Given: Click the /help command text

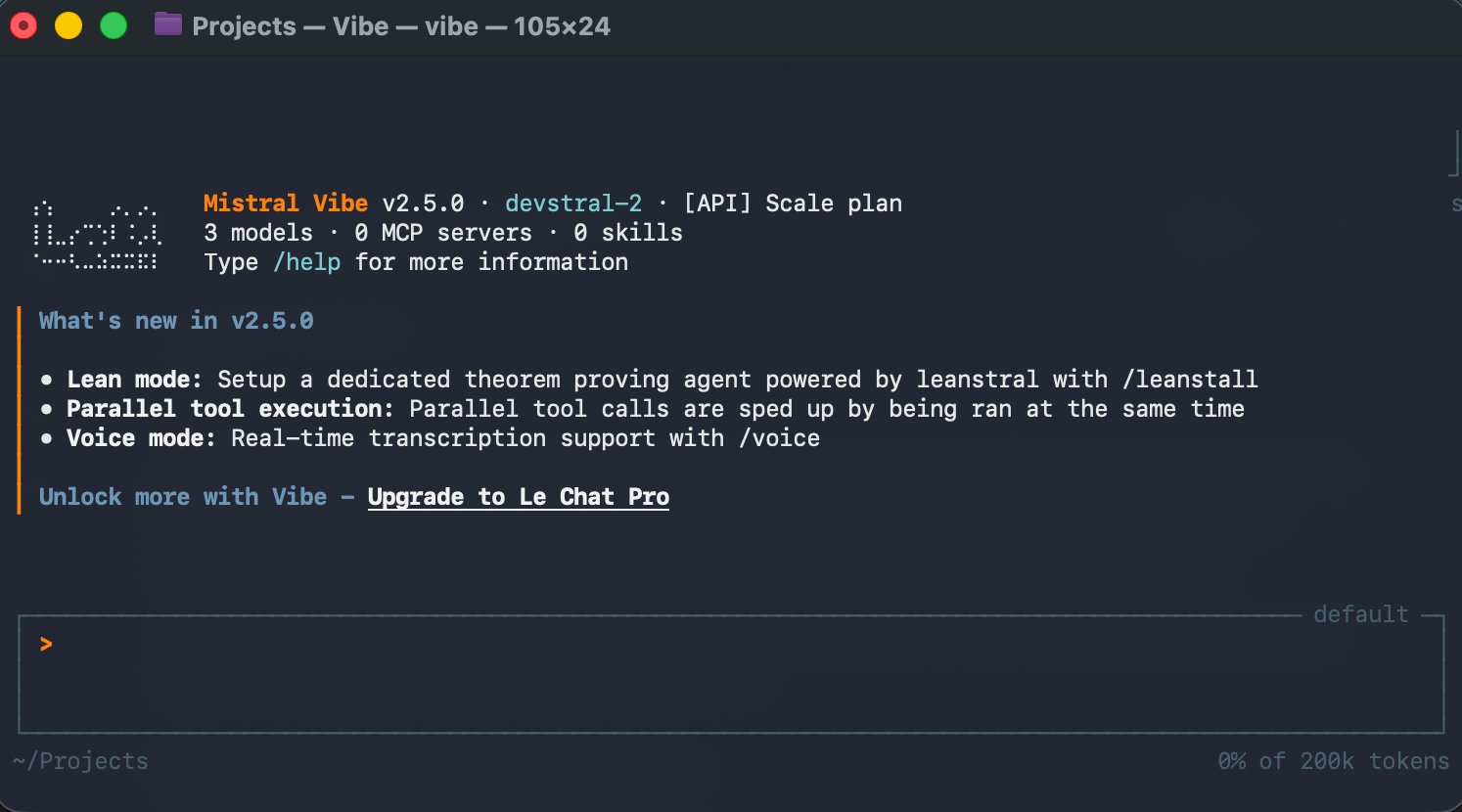Looking at the screenshot, I should [306, 262].
